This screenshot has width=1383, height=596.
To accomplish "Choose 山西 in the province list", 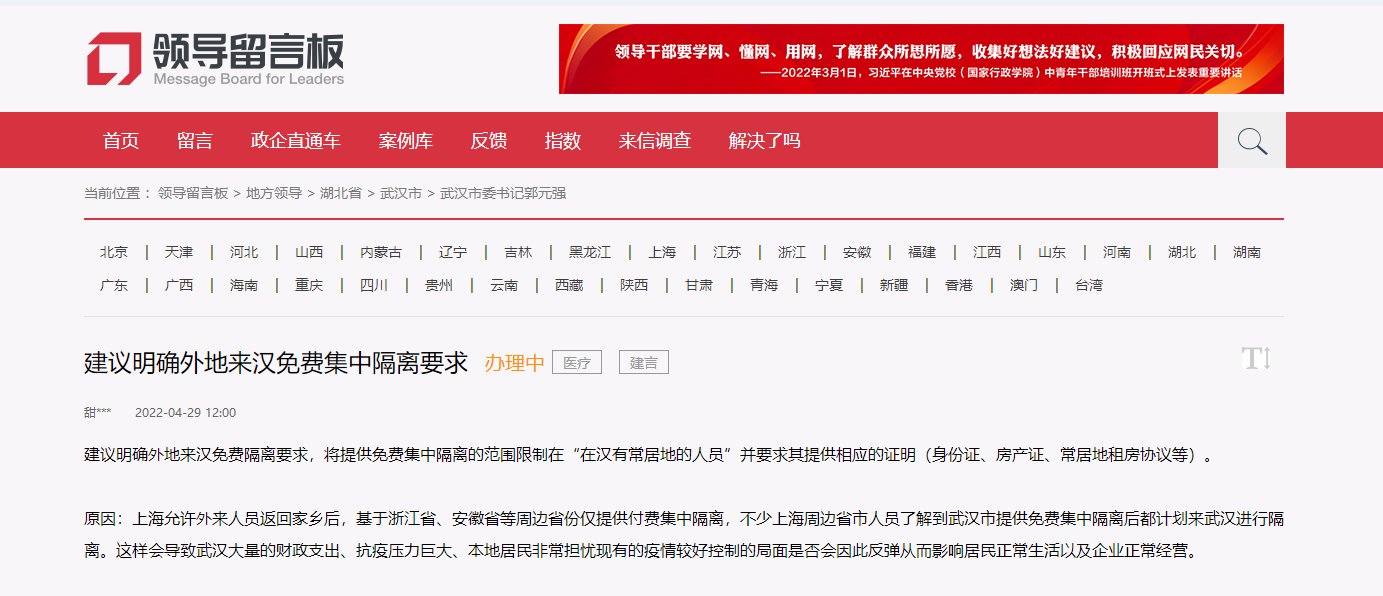I will click(309, 252).
